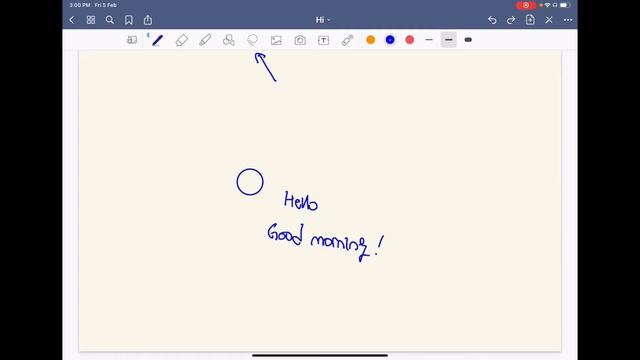Select the Pen tool
Image resolution: width=640 pixels, height=360 pixels.
[157, 40]
